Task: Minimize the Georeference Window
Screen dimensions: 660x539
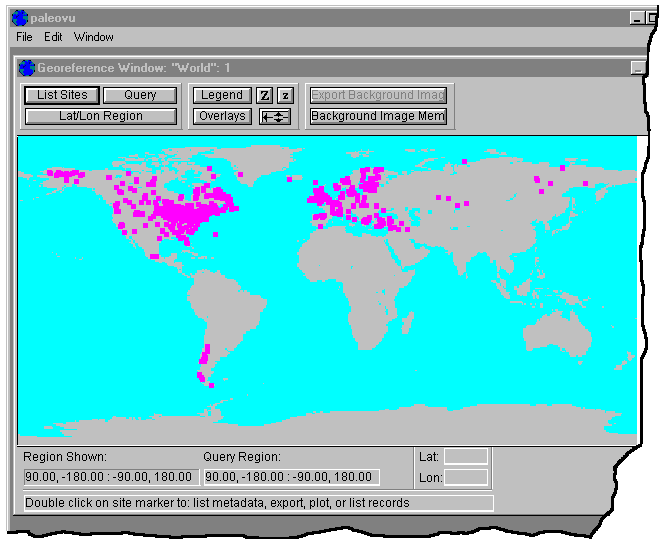Action: click(x=637, y=68)
